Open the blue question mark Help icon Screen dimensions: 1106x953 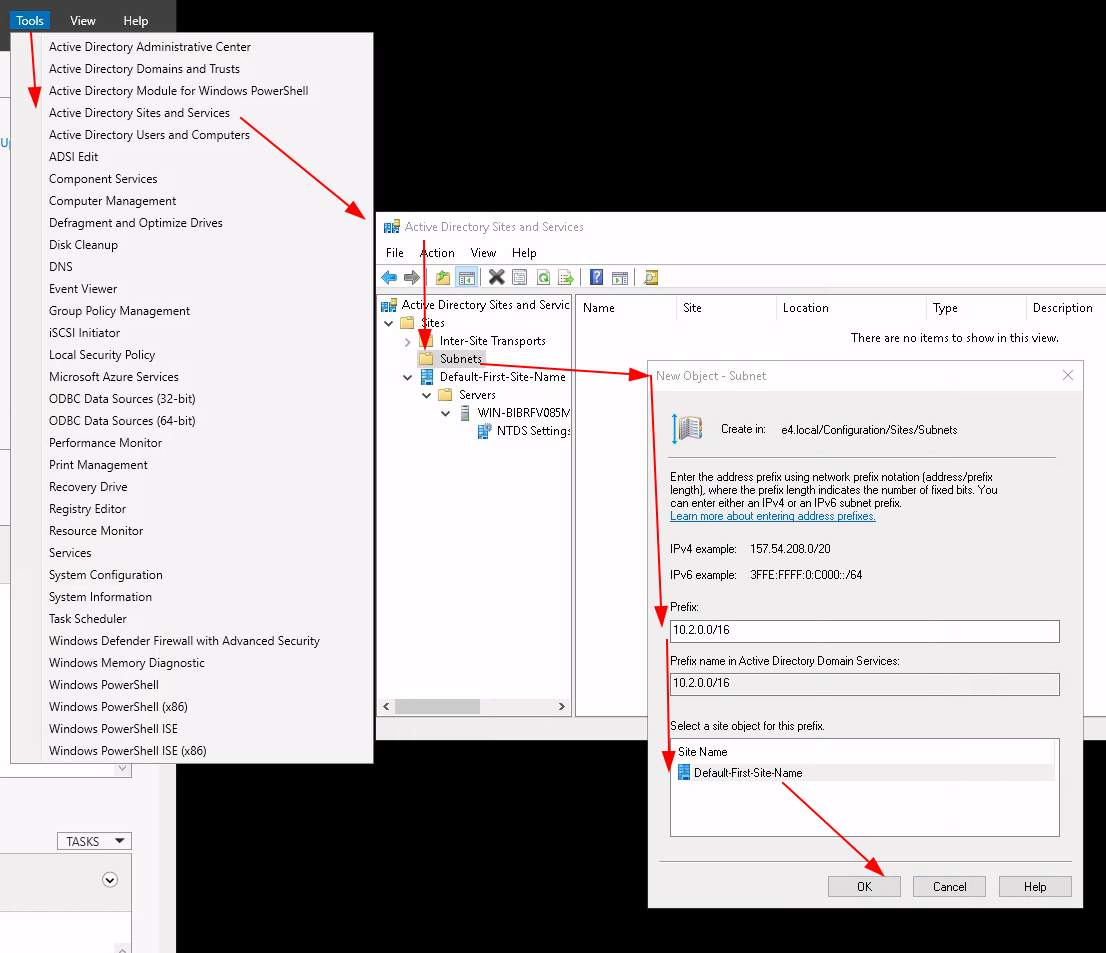pos(597,278)
